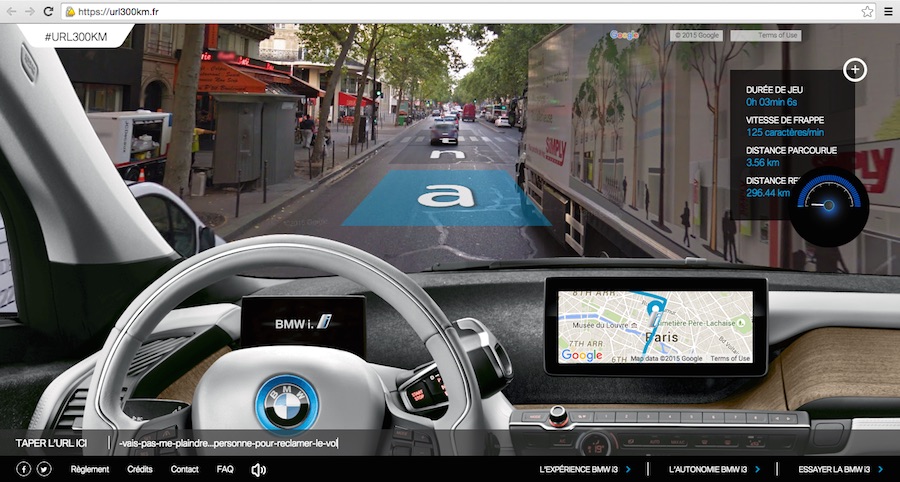900x482 pixels.
Task: Click the Google logo atop street view
Action: 624,35
